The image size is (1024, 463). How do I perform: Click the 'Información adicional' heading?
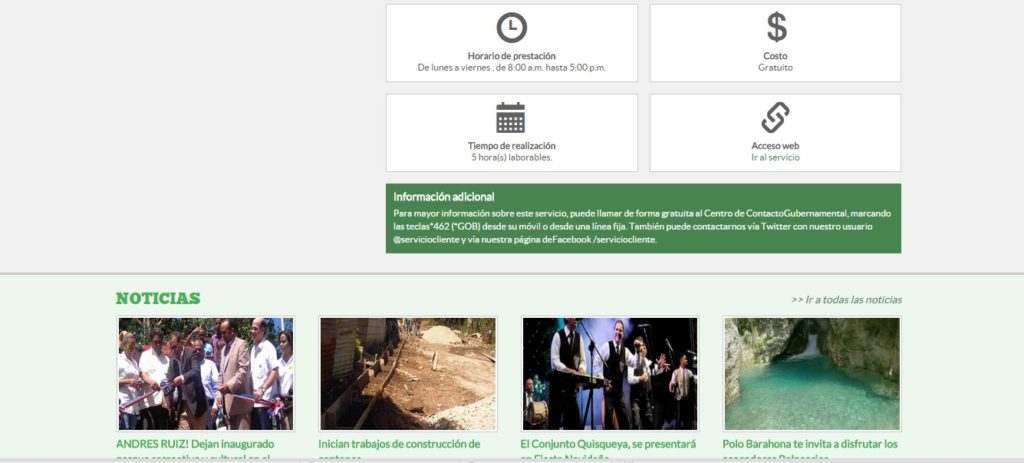click(x=443, y=197)
